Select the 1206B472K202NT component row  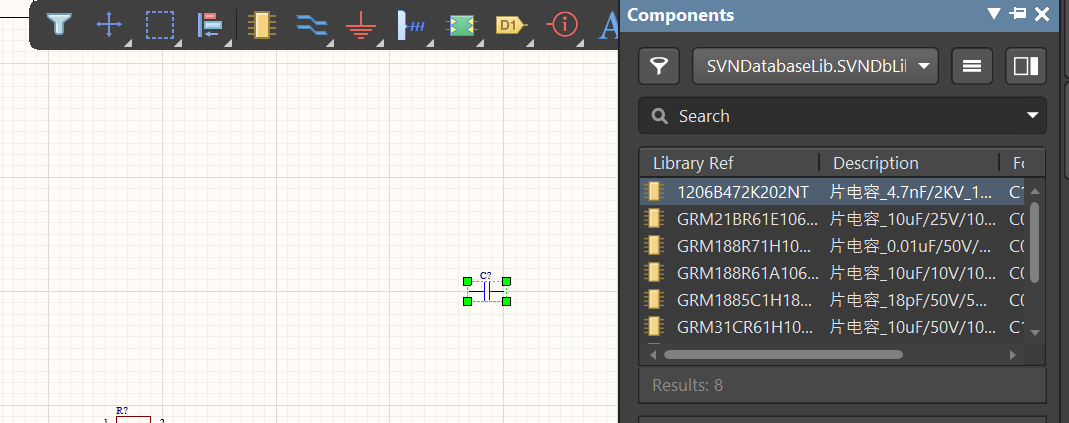click(x=832, y=192)
